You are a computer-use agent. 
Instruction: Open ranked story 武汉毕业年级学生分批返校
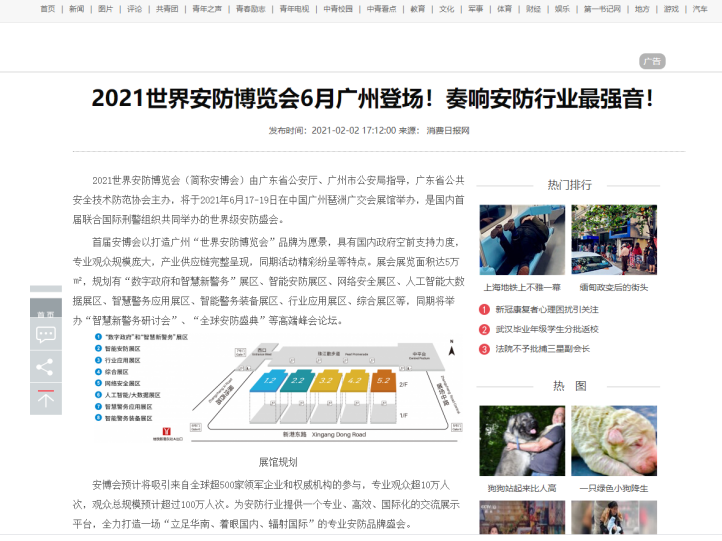point(547,329)
